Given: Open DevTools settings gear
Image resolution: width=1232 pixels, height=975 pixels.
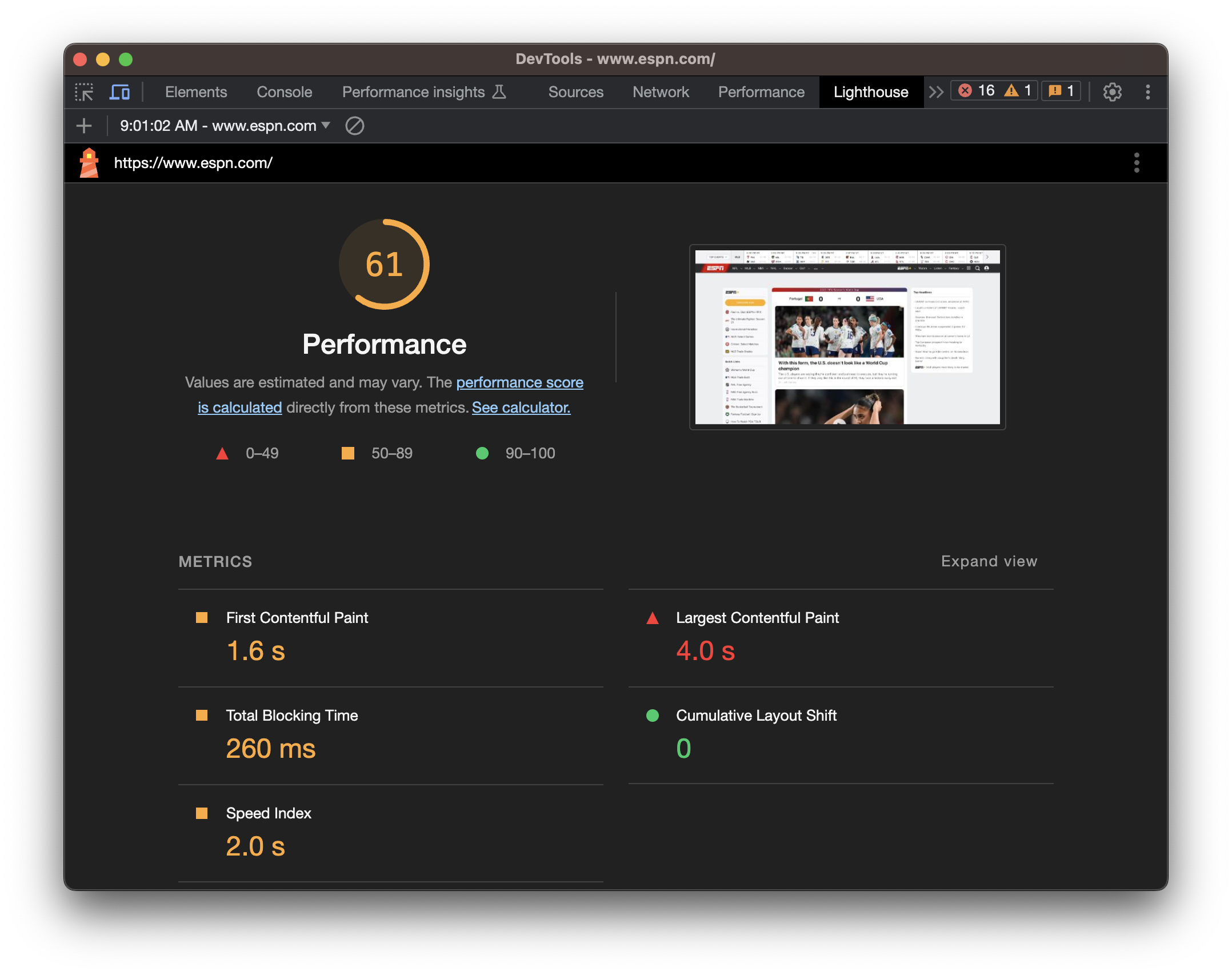Looking at the screenshot, I should pos(1113,91).
